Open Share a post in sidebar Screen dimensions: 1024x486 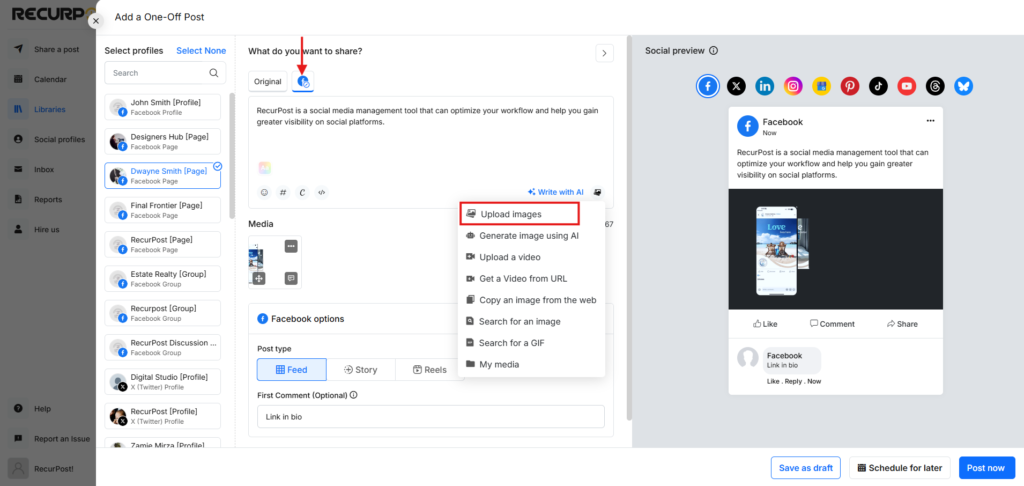coord(48,49)
